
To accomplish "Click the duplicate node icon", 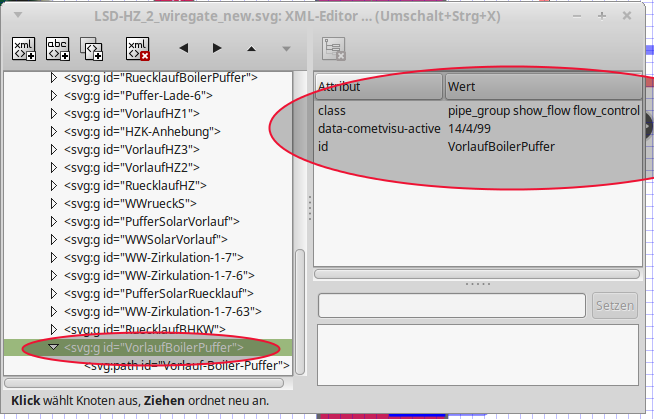I will pos(92,48).
